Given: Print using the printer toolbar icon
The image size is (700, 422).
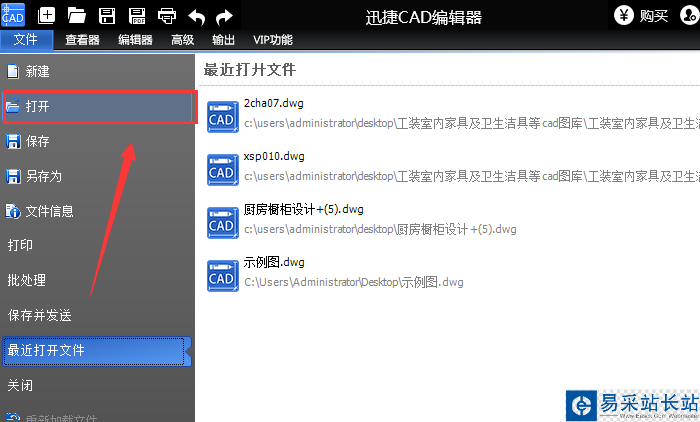Looking at the screenshot, I should click(167, 16).
